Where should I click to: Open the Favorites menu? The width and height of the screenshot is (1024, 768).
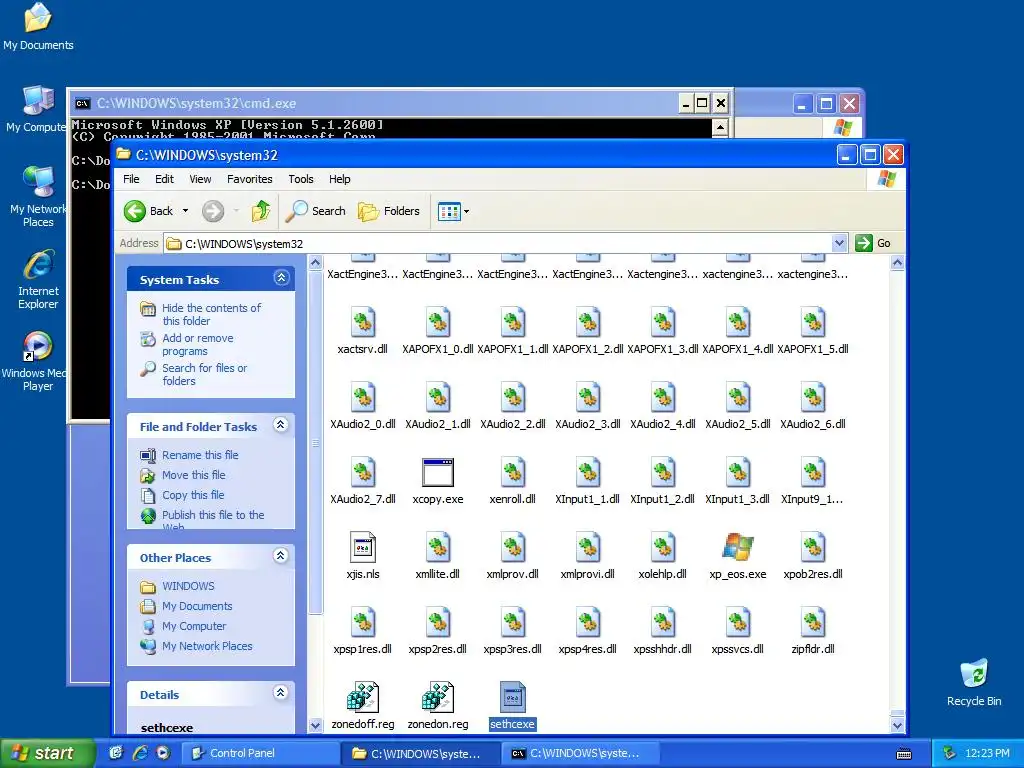point(249,179)
